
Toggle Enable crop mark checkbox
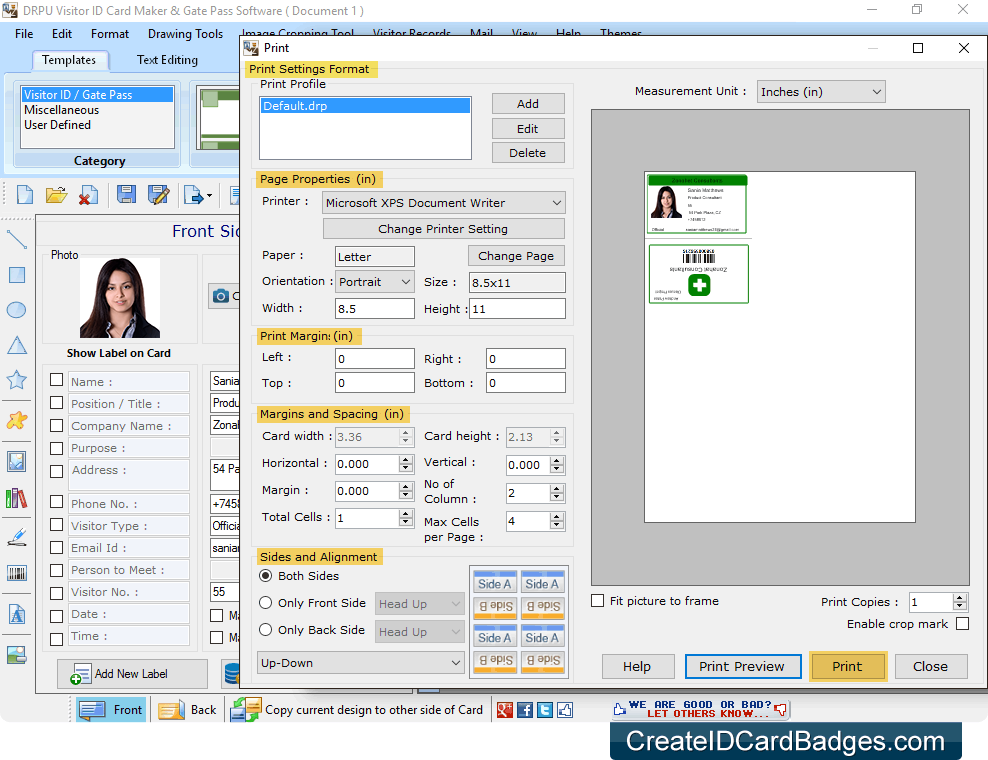962,623
